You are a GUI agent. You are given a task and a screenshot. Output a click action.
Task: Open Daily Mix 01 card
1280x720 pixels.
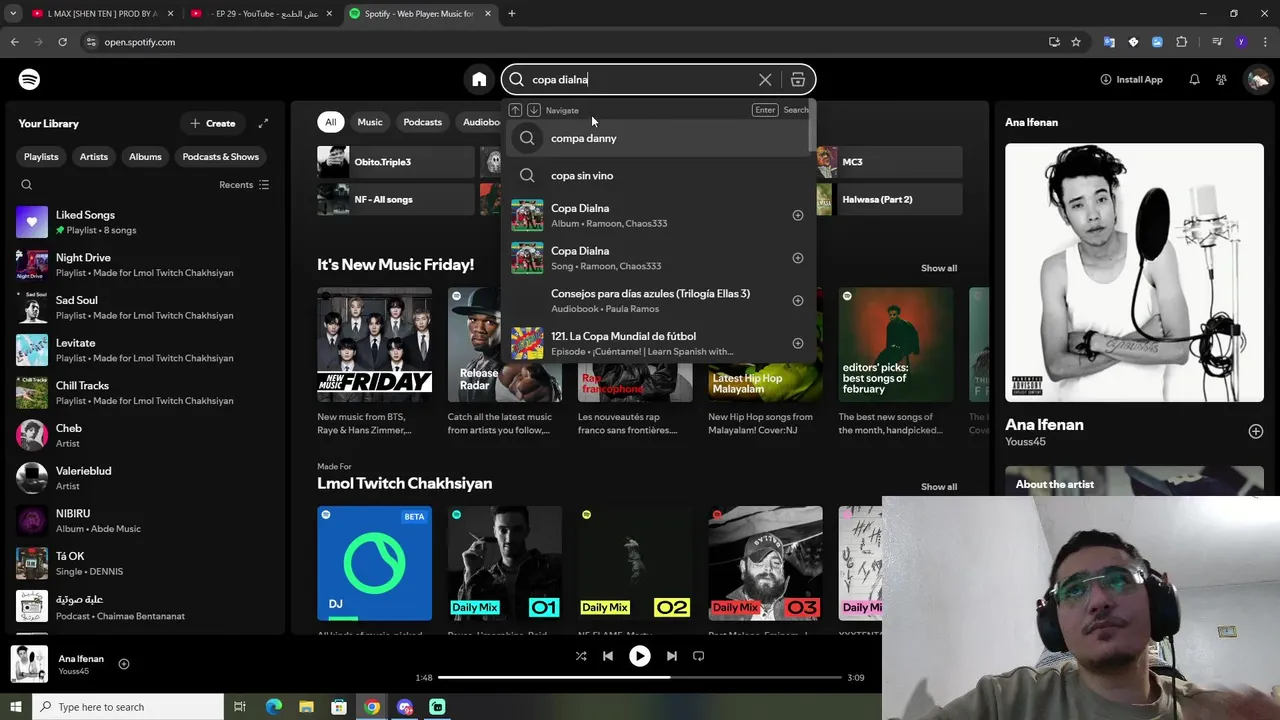click(505, 563)
